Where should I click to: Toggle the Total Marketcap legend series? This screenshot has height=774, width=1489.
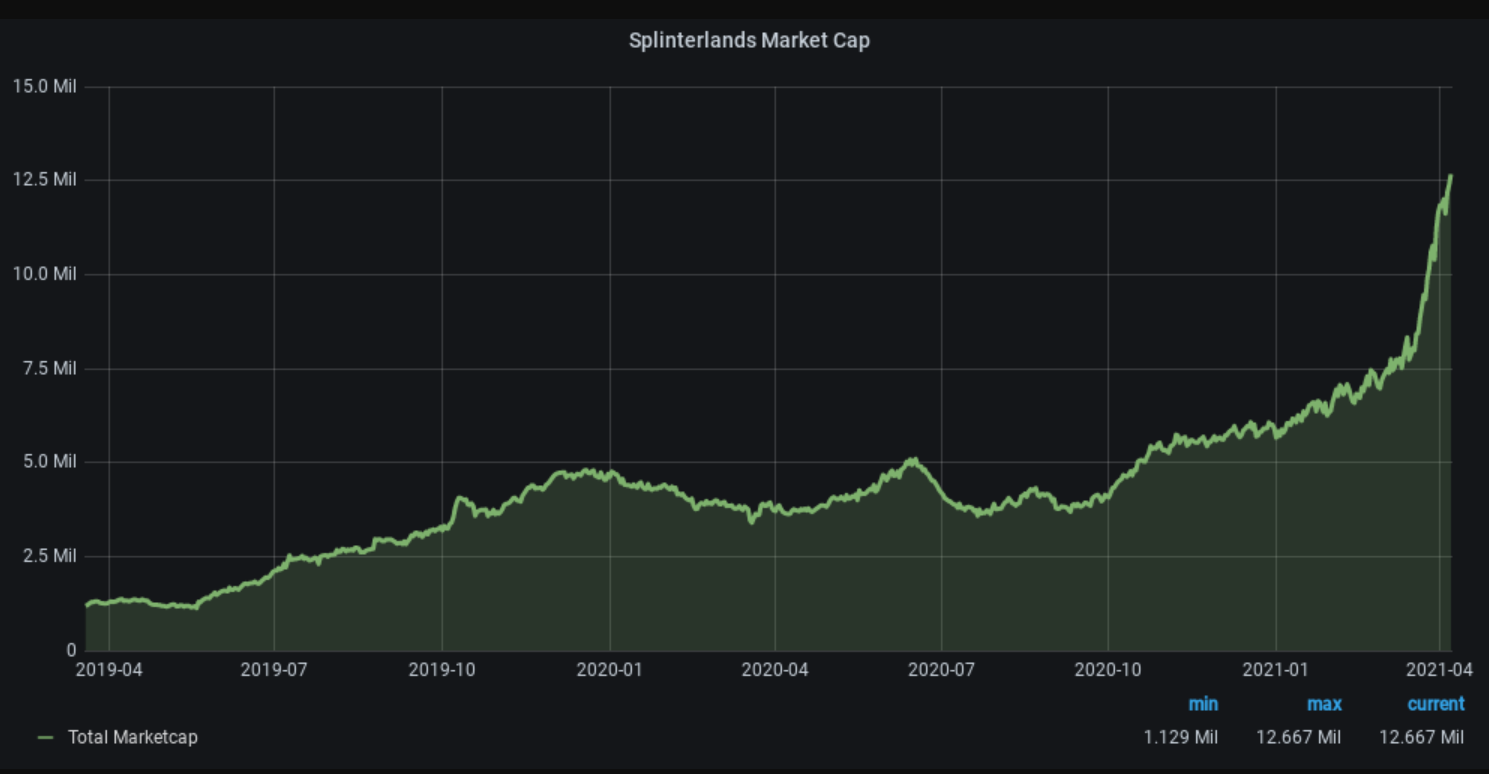point(133,737)
